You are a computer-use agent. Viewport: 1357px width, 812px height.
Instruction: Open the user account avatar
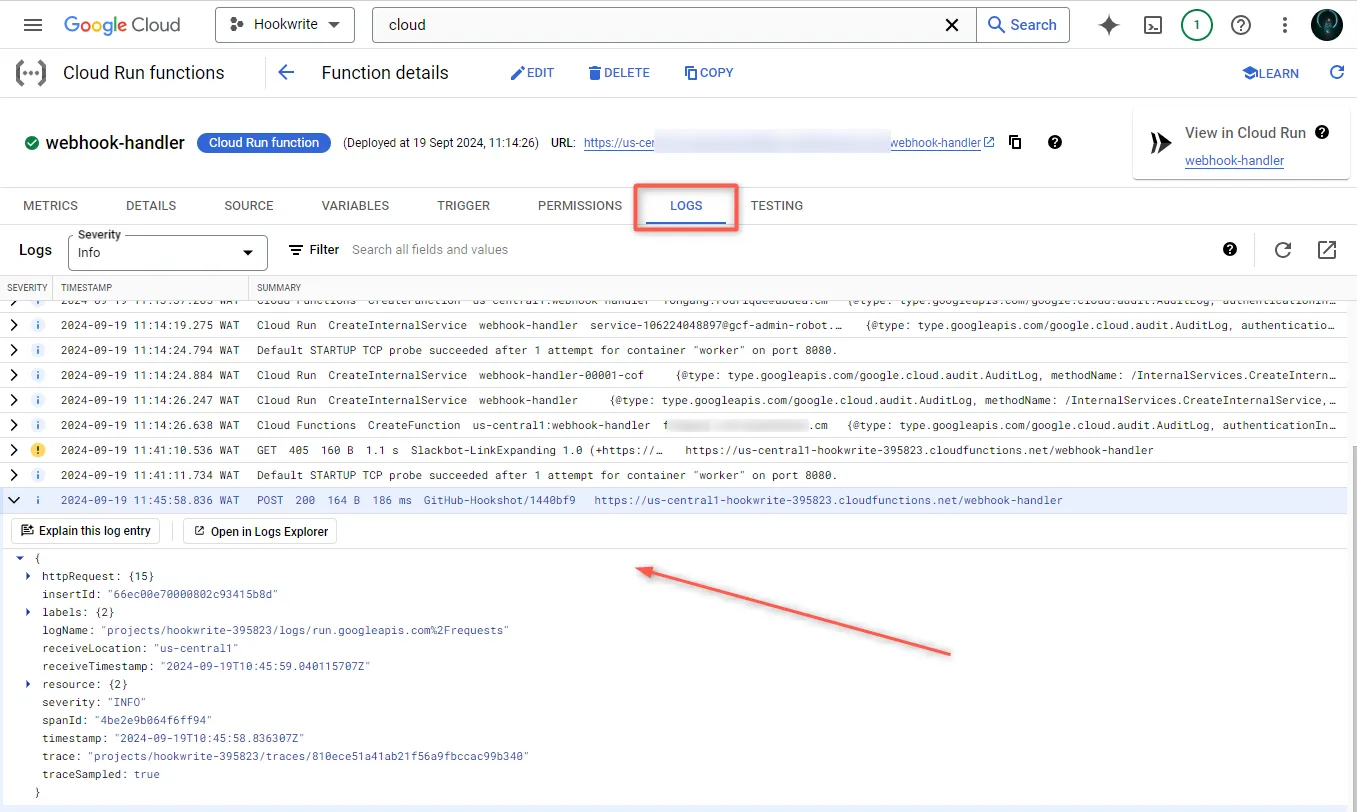coord(1327,25)
